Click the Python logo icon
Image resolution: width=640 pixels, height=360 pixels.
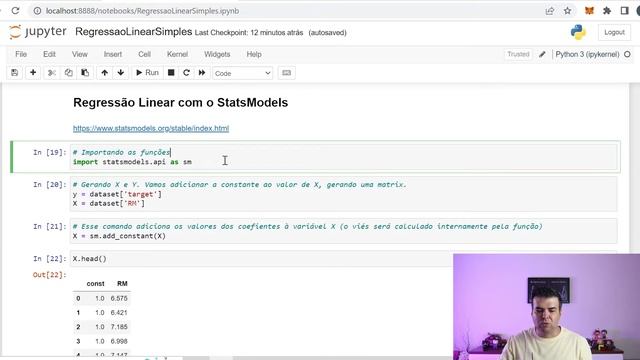[578, 32]
